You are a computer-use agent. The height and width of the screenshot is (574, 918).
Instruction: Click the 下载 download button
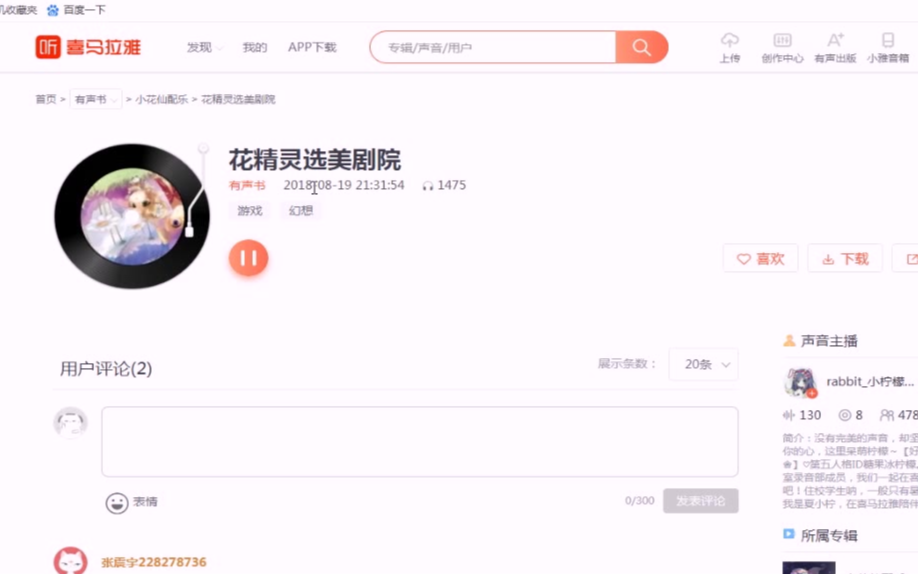click(845, 259)
